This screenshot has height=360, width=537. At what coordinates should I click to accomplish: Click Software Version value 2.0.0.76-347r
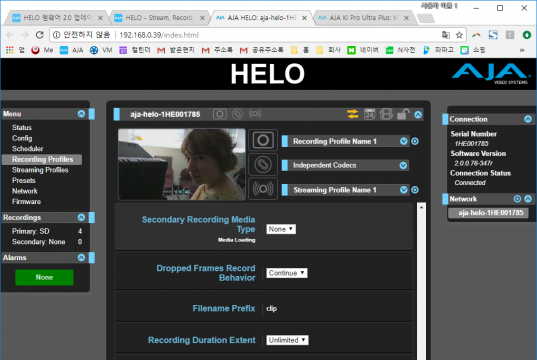click(x=473, y=163)
